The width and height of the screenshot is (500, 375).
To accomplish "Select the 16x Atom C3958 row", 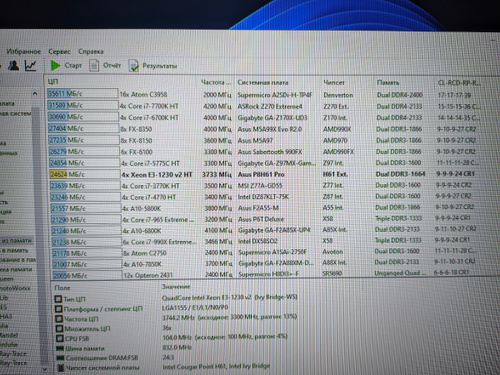I will 263,95.
